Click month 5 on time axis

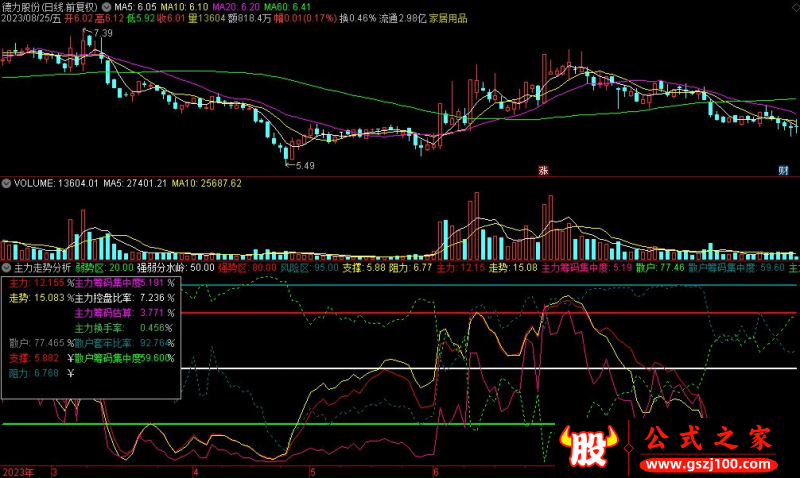(313, 472)
